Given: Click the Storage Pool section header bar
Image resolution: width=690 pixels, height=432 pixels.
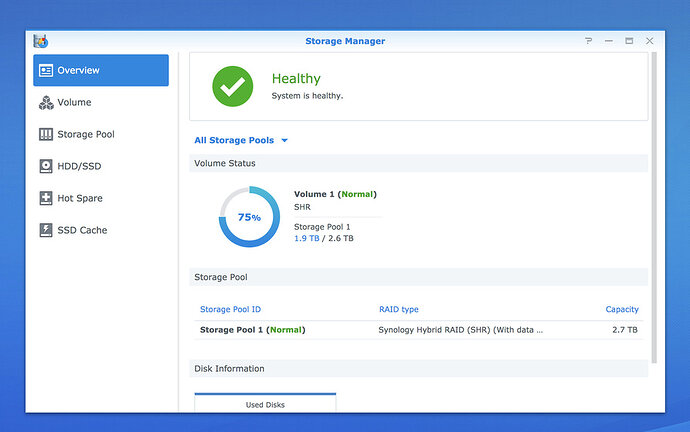Looking at the screenshot, I should click(x=418, y=277).
